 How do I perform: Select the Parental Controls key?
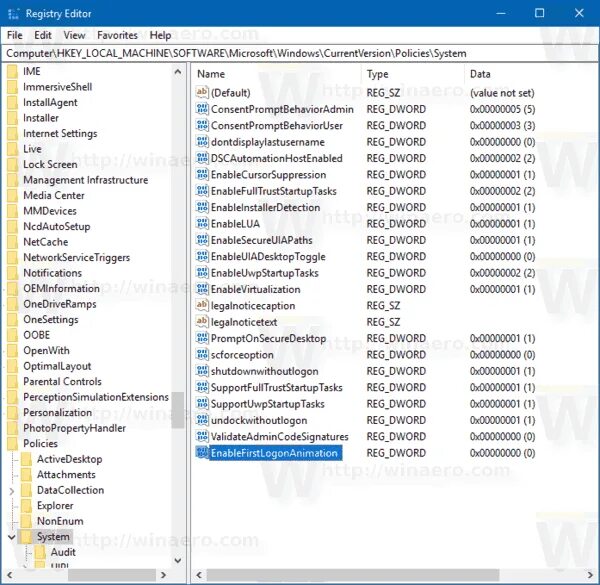tap(62, 381)
